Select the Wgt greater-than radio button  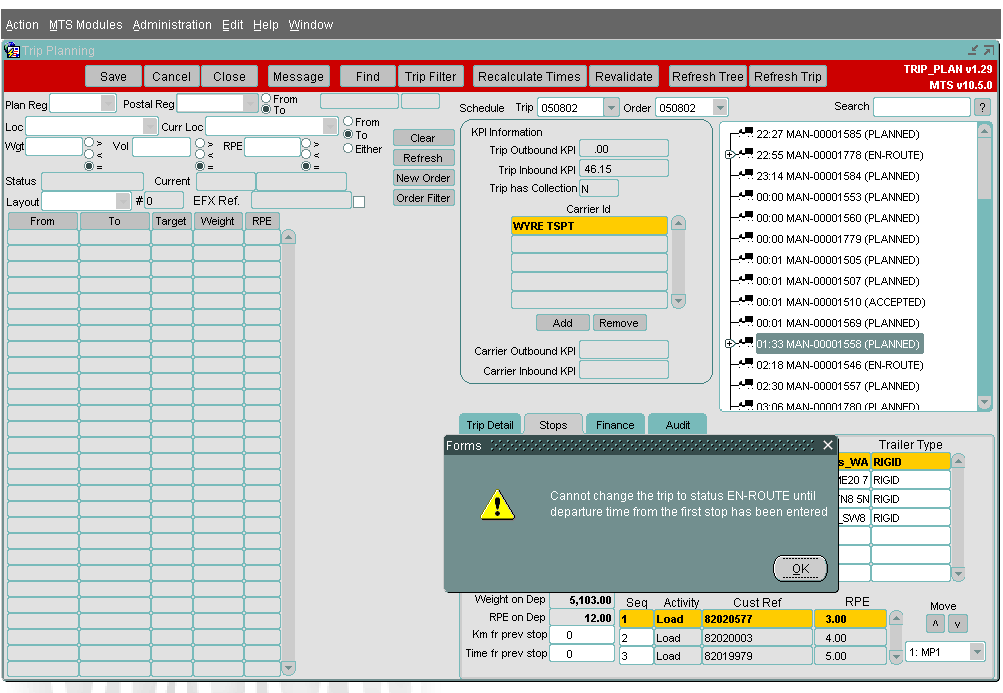[x=90, y=142]
